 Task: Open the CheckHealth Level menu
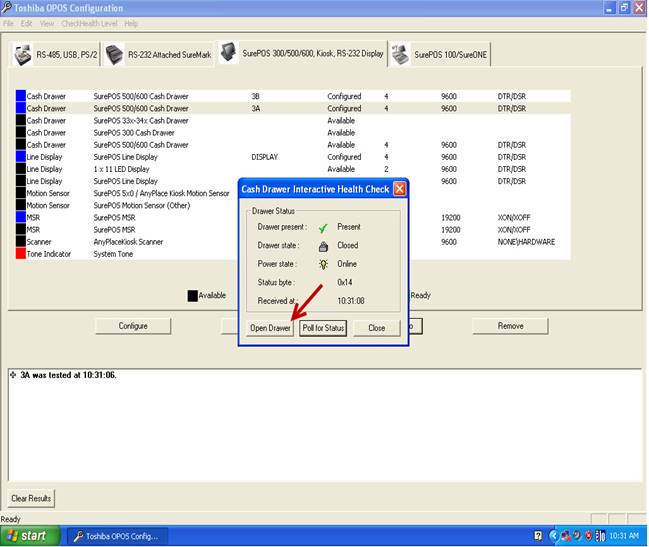90,23
